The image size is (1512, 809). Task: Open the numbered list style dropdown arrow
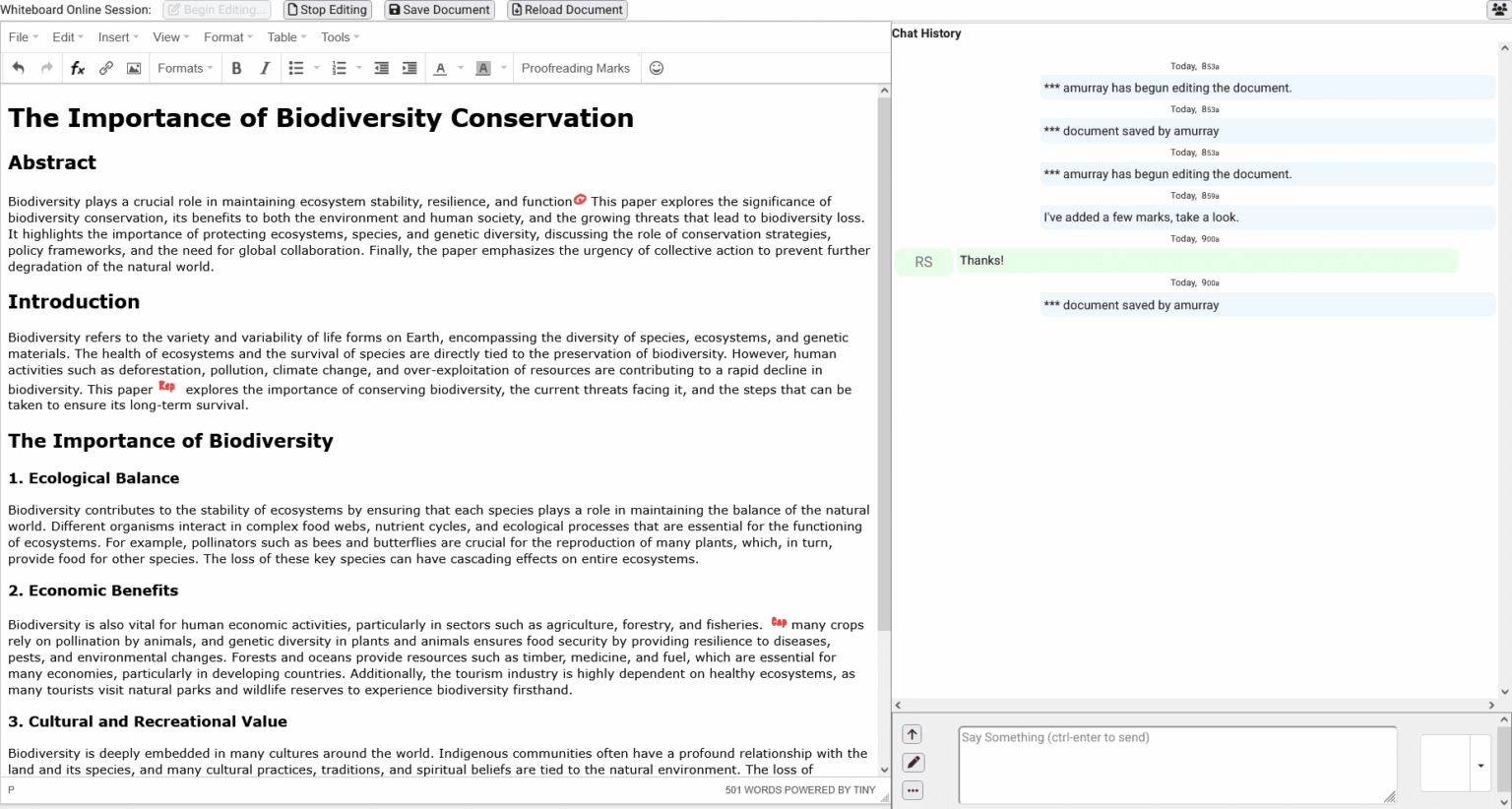(359, 68)
